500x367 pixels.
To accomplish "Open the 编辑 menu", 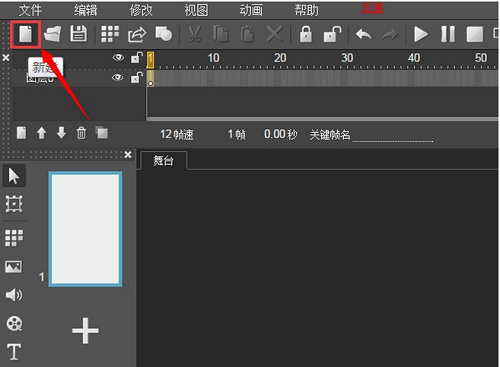I will point(86,10).
